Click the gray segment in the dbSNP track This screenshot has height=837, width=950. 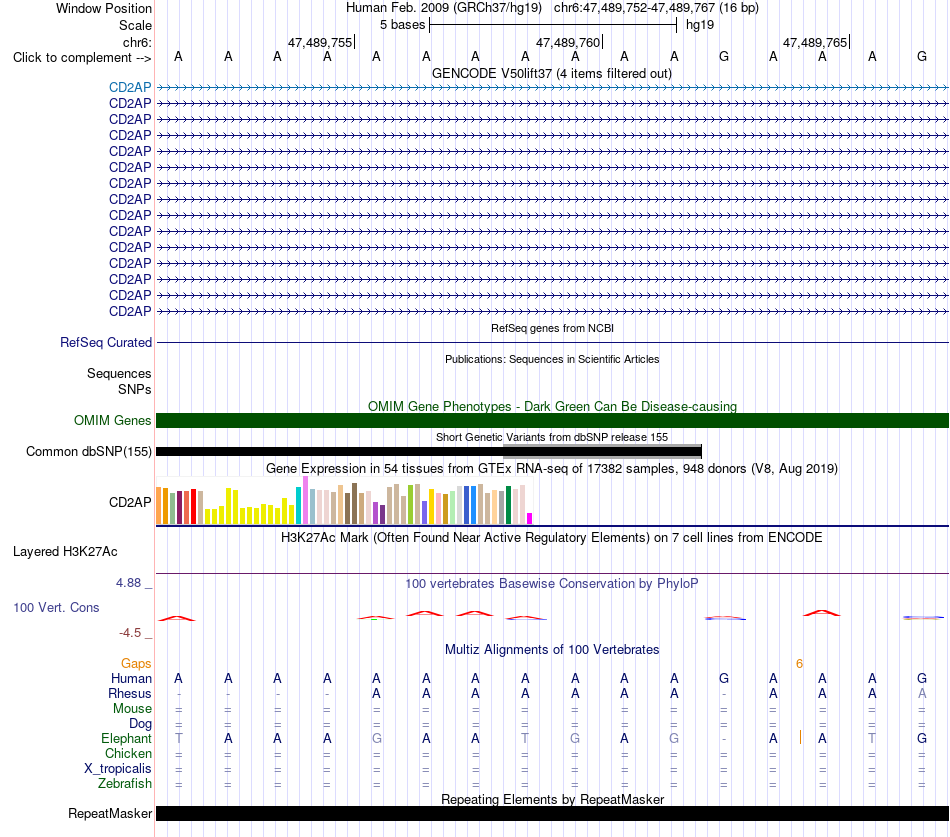click(602, 452)
